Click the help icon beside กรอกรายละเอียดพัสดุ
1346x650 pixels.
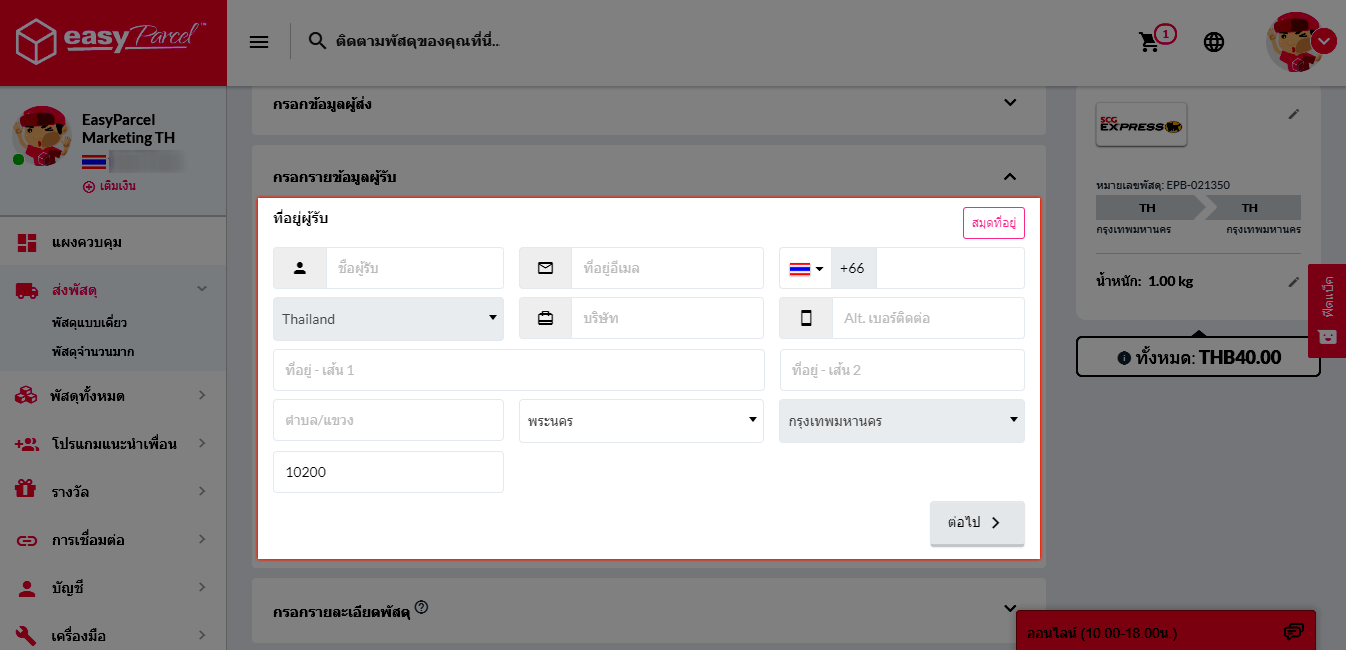click(421, 606)
